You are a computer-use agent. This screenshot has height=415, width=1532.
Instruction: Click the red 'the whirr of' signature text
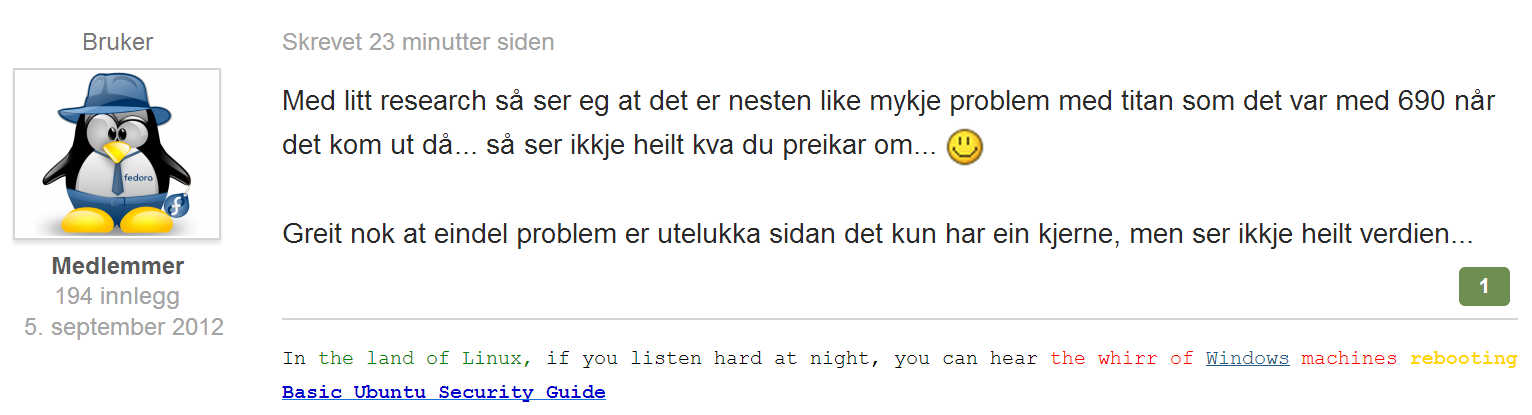1122,358
